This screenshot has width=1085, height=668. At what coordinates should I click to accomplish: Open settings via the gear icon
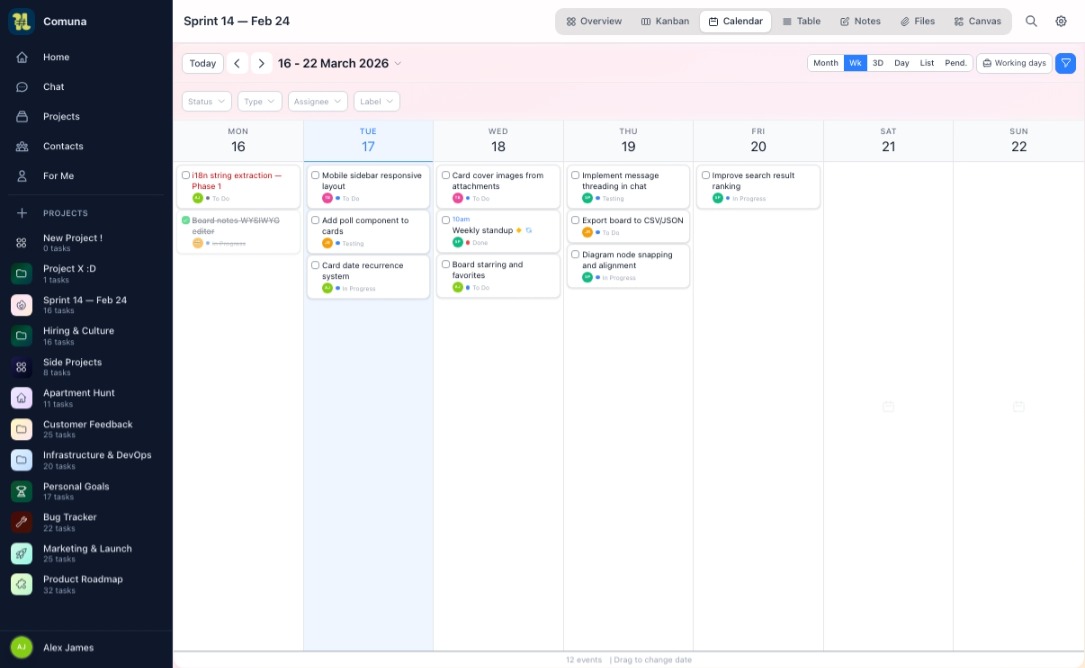(x=1061, y=21)
